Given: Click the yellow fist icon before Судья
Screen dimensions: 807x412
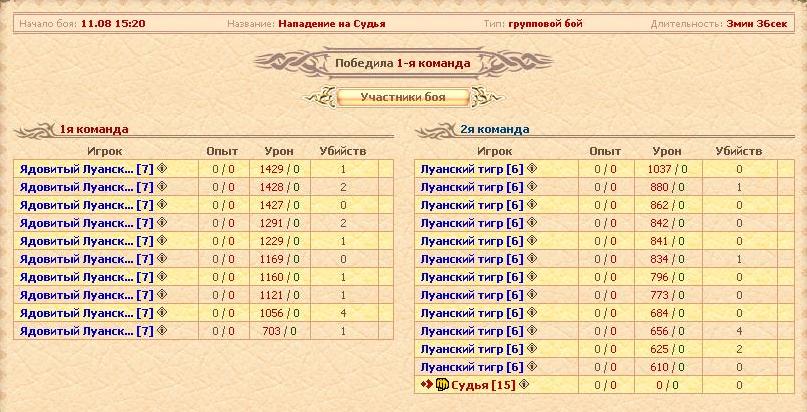Looking at the screenshot, I should pos(442,384).
